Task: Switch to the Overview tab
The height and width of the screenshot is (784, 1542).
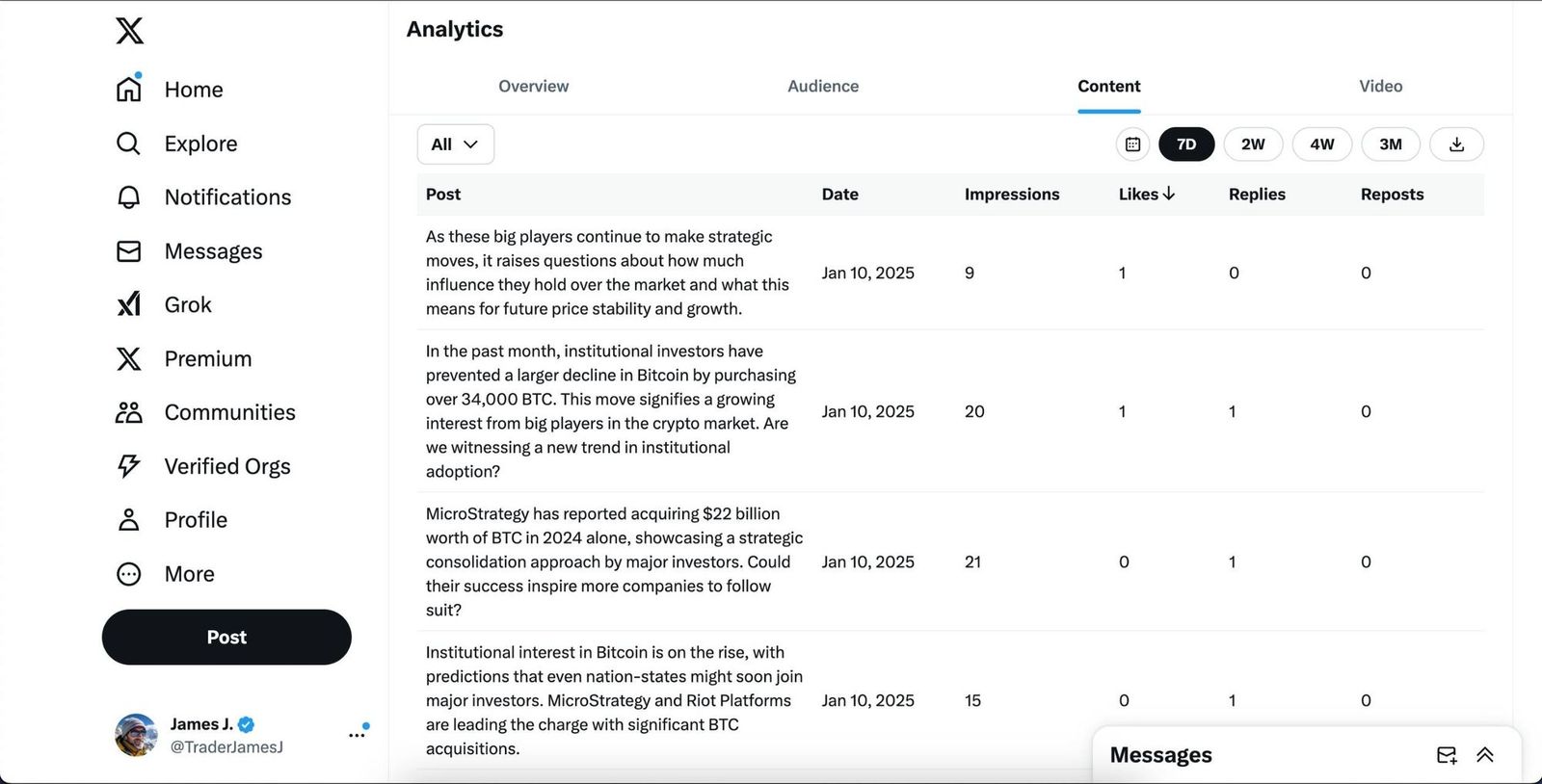Action: point(533,87)
